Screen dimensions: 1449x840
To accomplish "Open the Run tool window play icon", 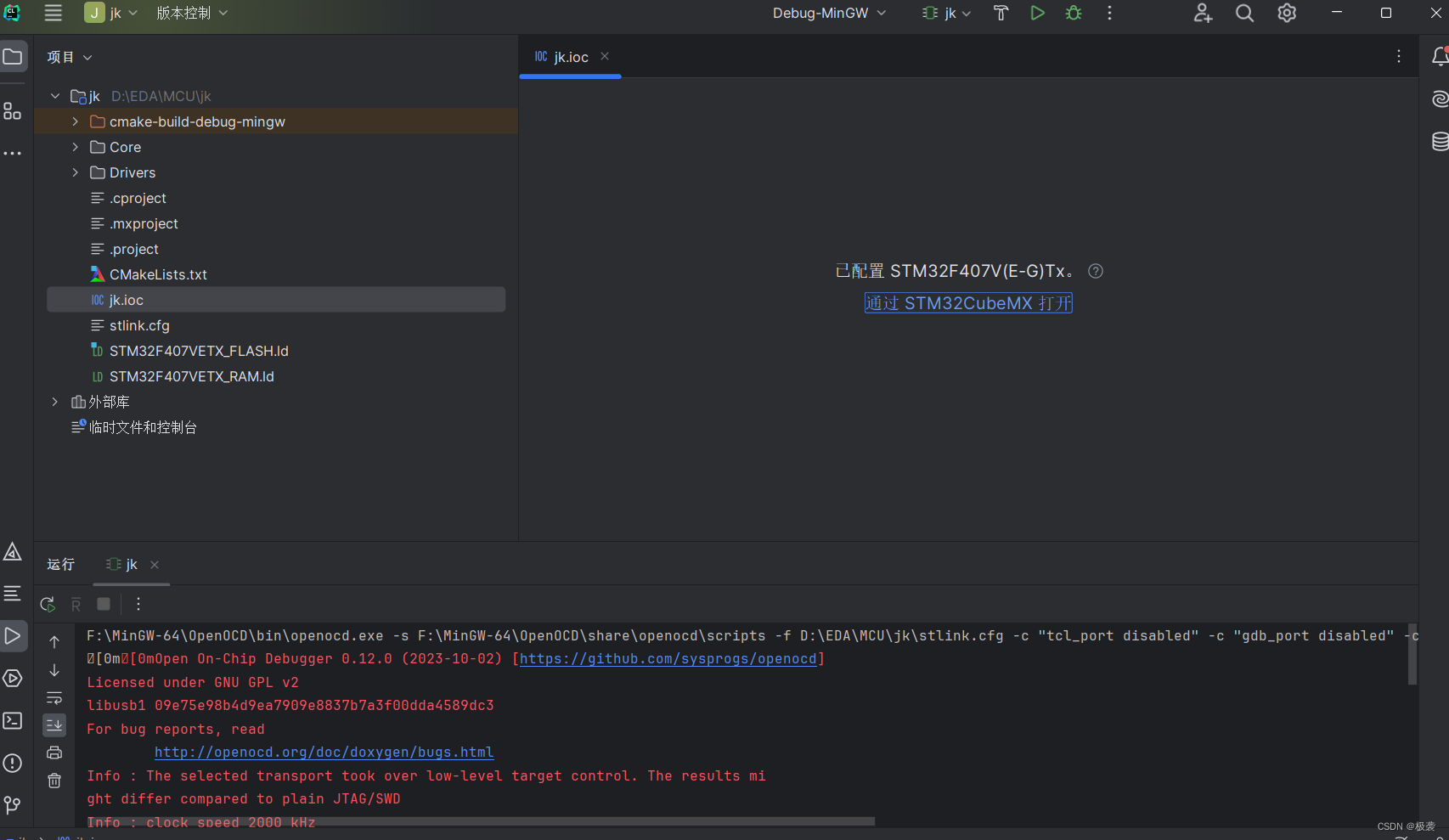I will click(x=13, y=636).
